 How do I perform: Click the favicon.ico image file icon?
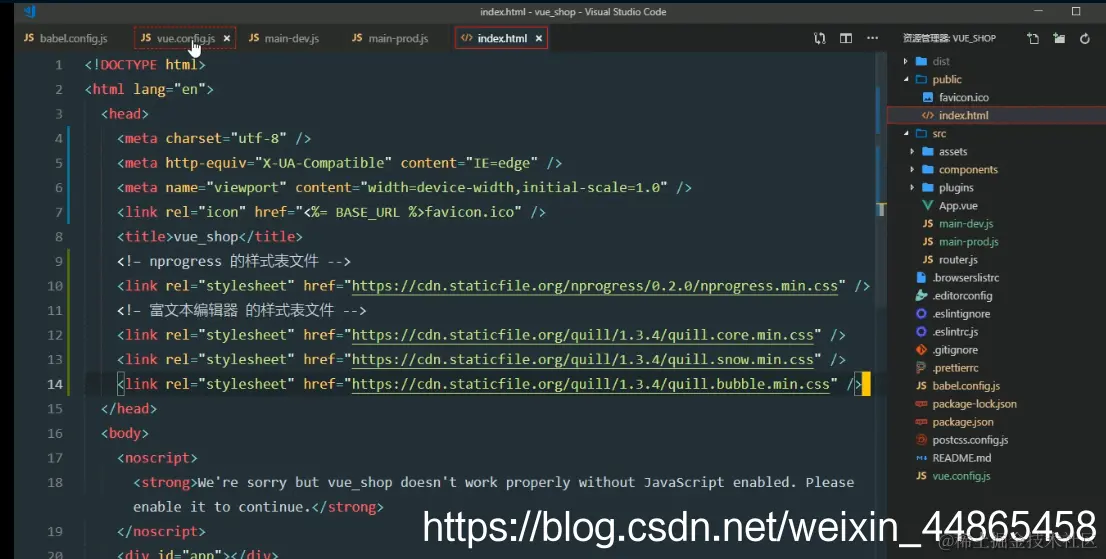[928, 97]
